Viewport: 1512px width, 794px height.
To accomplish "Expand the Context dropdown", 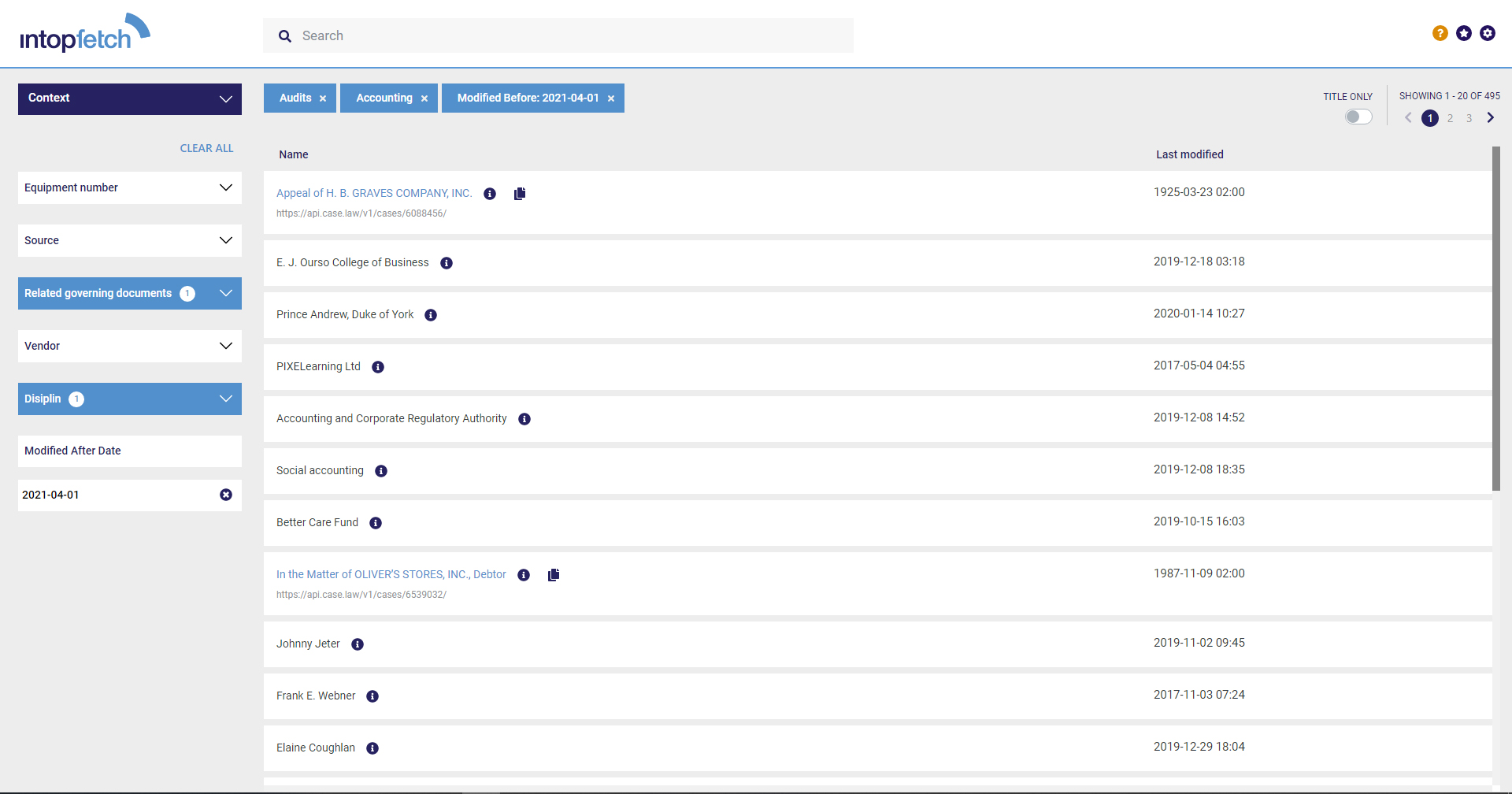I will click(x=130, y=99).
